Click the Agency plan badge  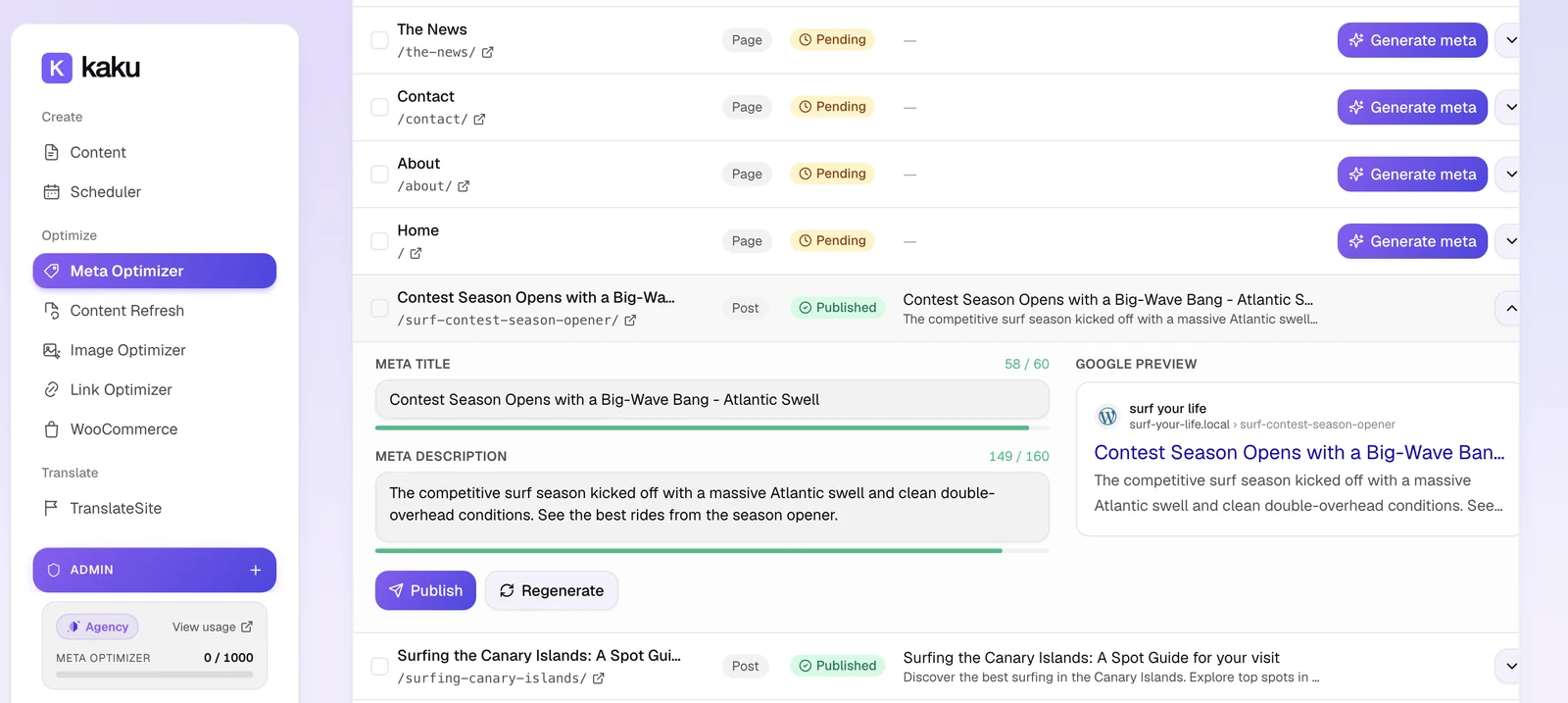[x=98, y=627]
